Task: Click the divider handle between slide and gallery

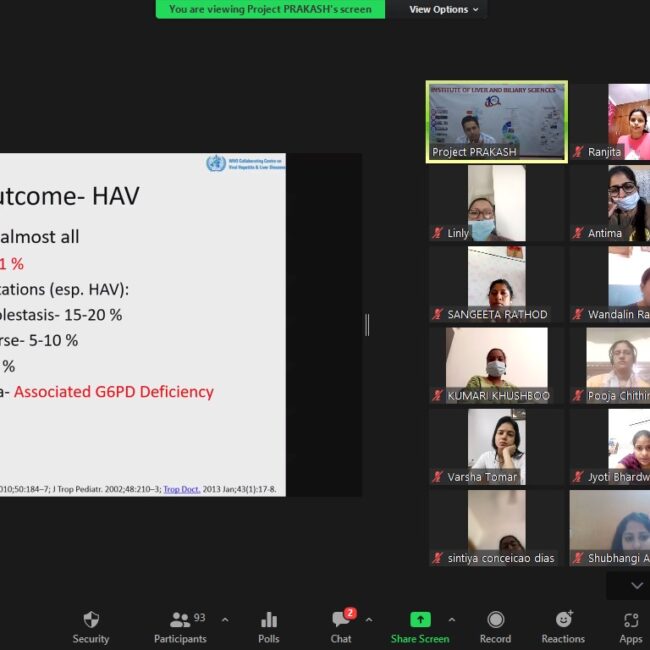Action: click(367, 324)
